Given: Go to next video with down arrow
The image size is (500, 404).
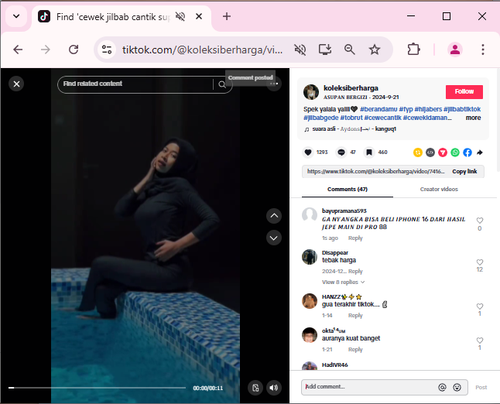Looking at the screenshot, I should pyautogui.click(x=274, y=238).
